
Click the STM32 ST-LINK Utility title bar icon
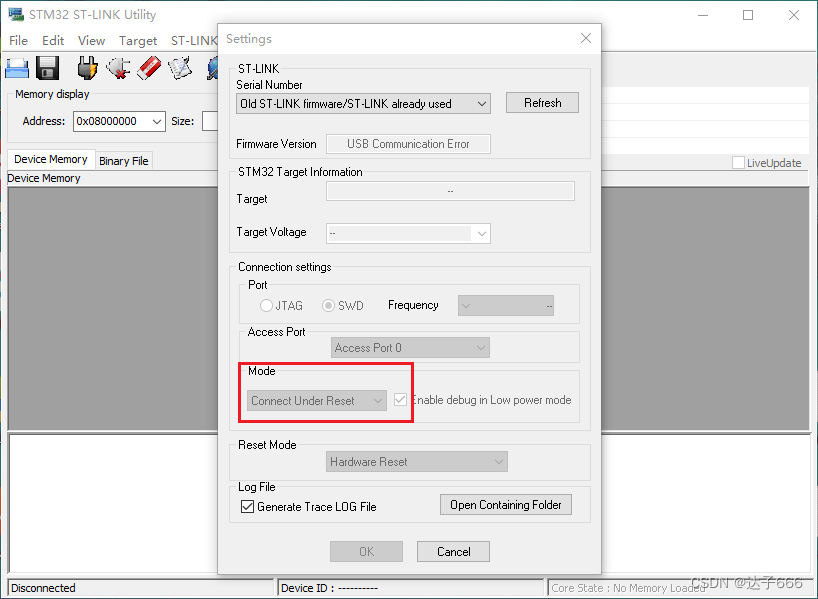14,14
